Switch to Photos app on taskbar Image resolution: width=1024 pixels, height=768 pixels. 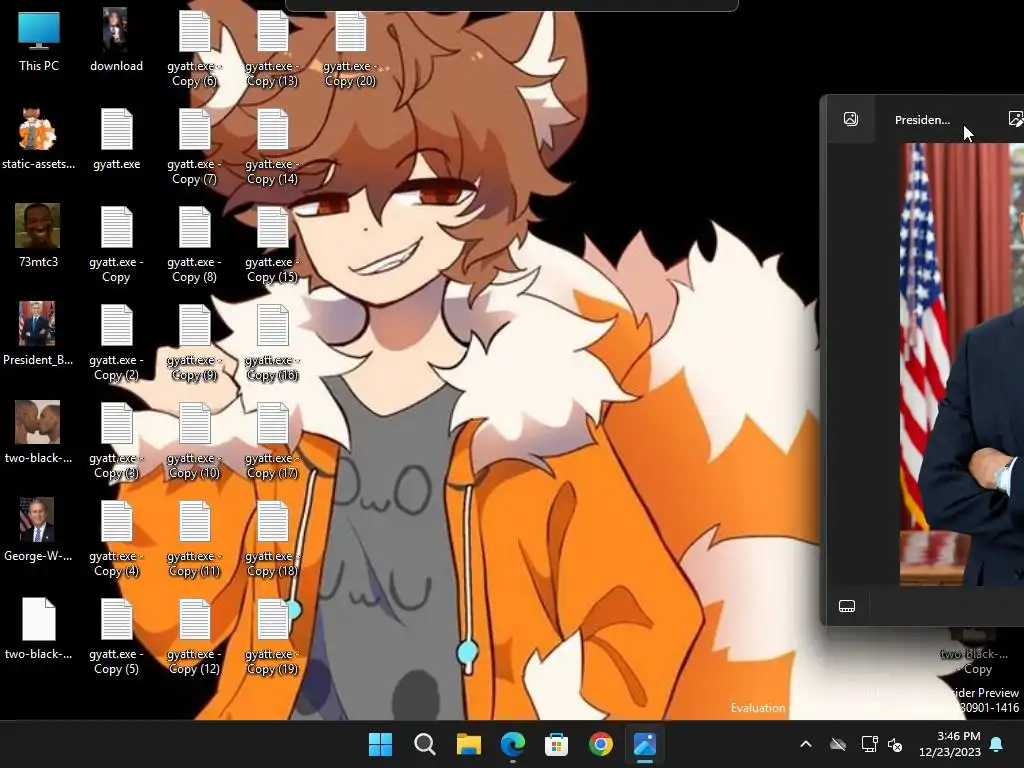pos(645,744)
